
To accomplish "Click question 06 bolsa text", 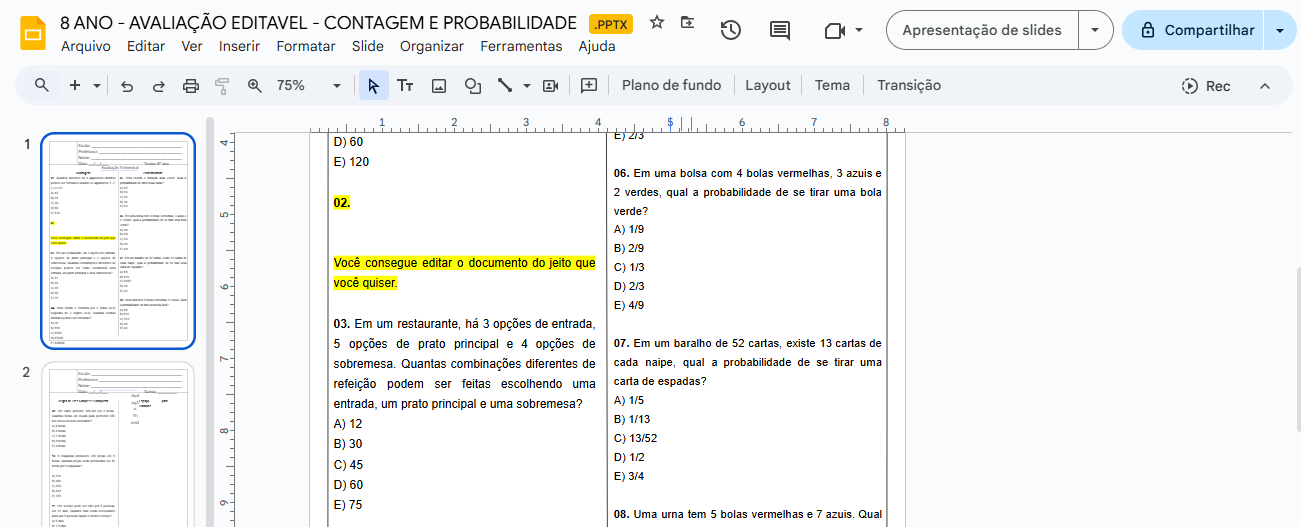I will pyautogui.click(x=748, y=192).
